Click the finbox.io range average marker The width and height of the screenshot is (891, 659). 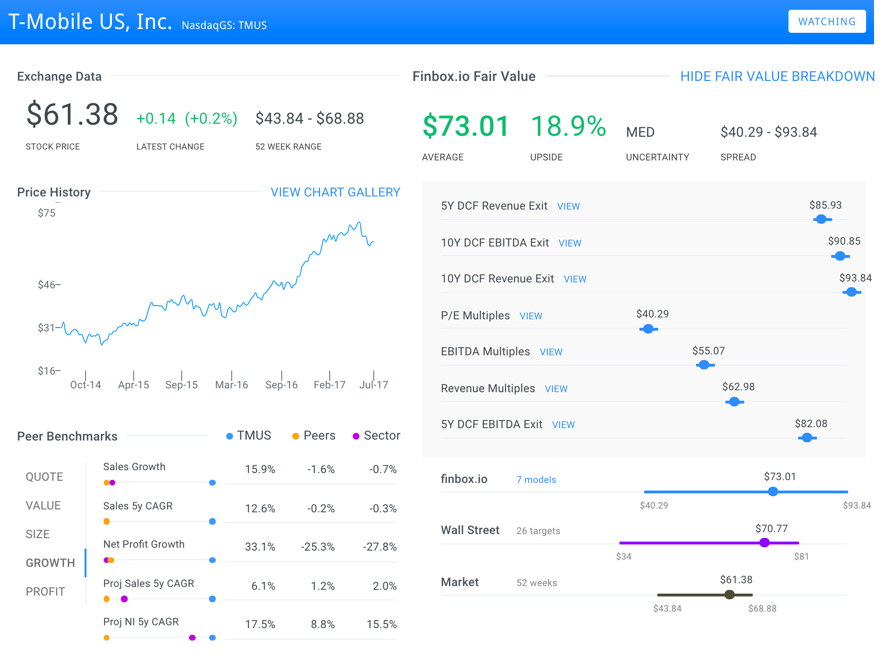773,491
